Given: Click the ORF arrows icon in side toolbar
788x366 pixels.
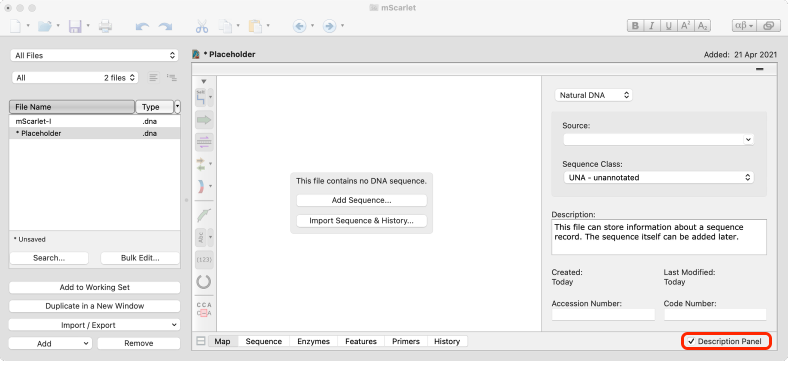Looking at the screenshot, I should [201, 164].
